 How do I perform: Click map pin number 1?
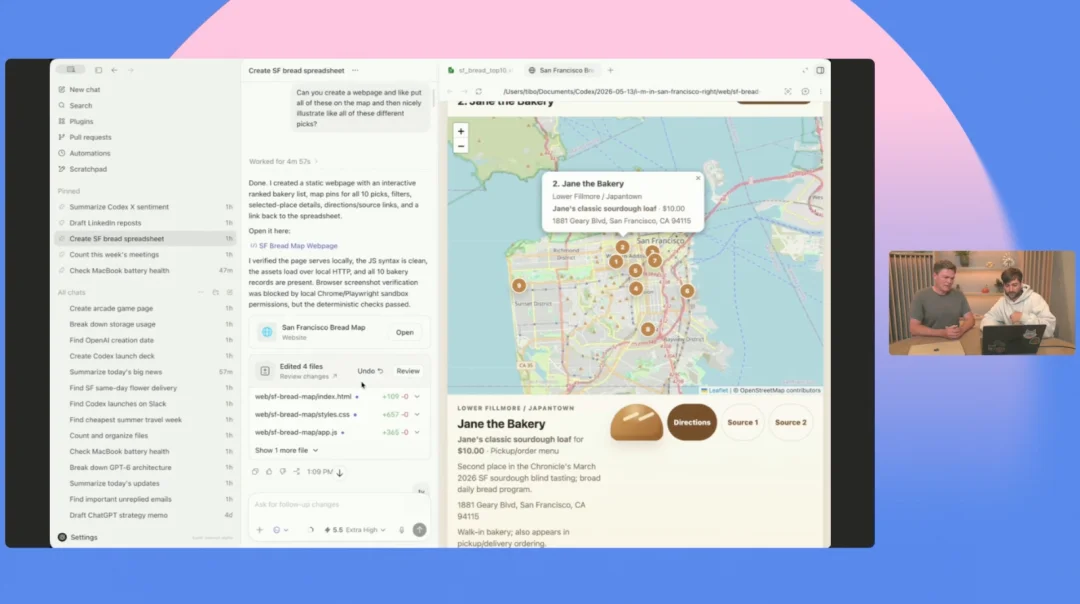(616, 261)
